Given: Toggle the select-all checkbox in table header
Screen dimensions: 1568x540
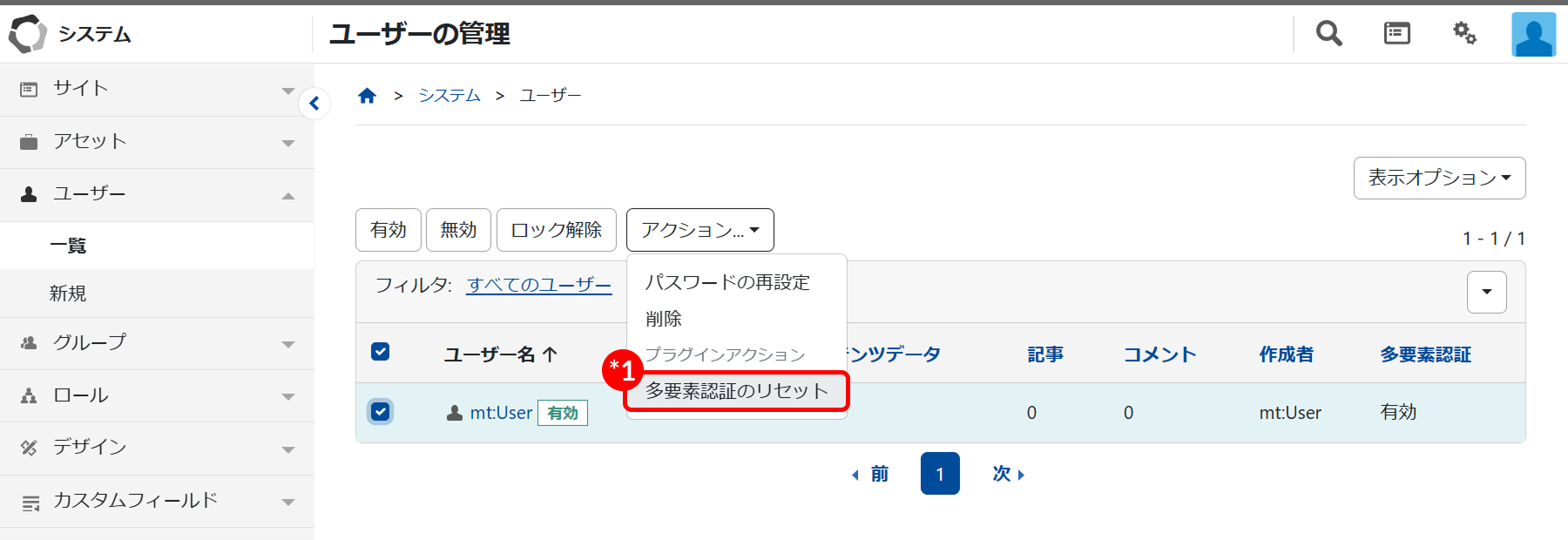Looking at the screenshot, I should (x=381, y=352).
